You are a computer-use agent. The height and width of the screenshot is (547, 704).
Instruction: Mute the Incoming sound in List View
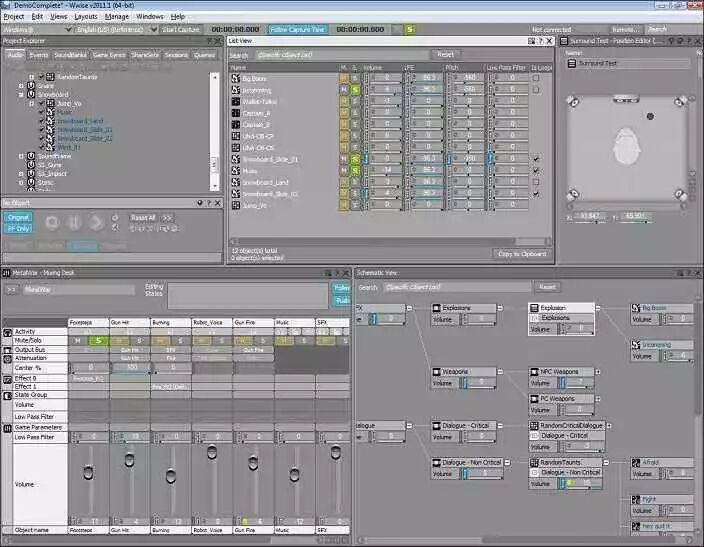(343, 90)
